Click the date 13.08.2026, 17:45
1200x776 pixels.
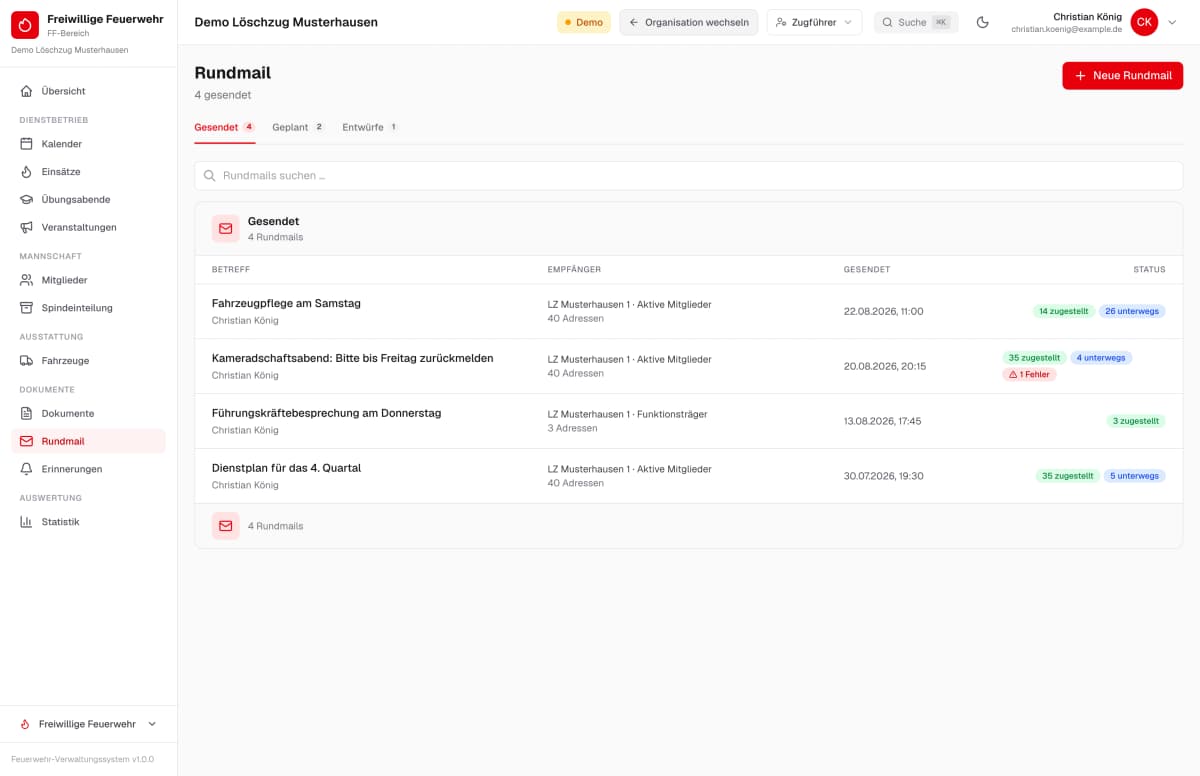883,421
